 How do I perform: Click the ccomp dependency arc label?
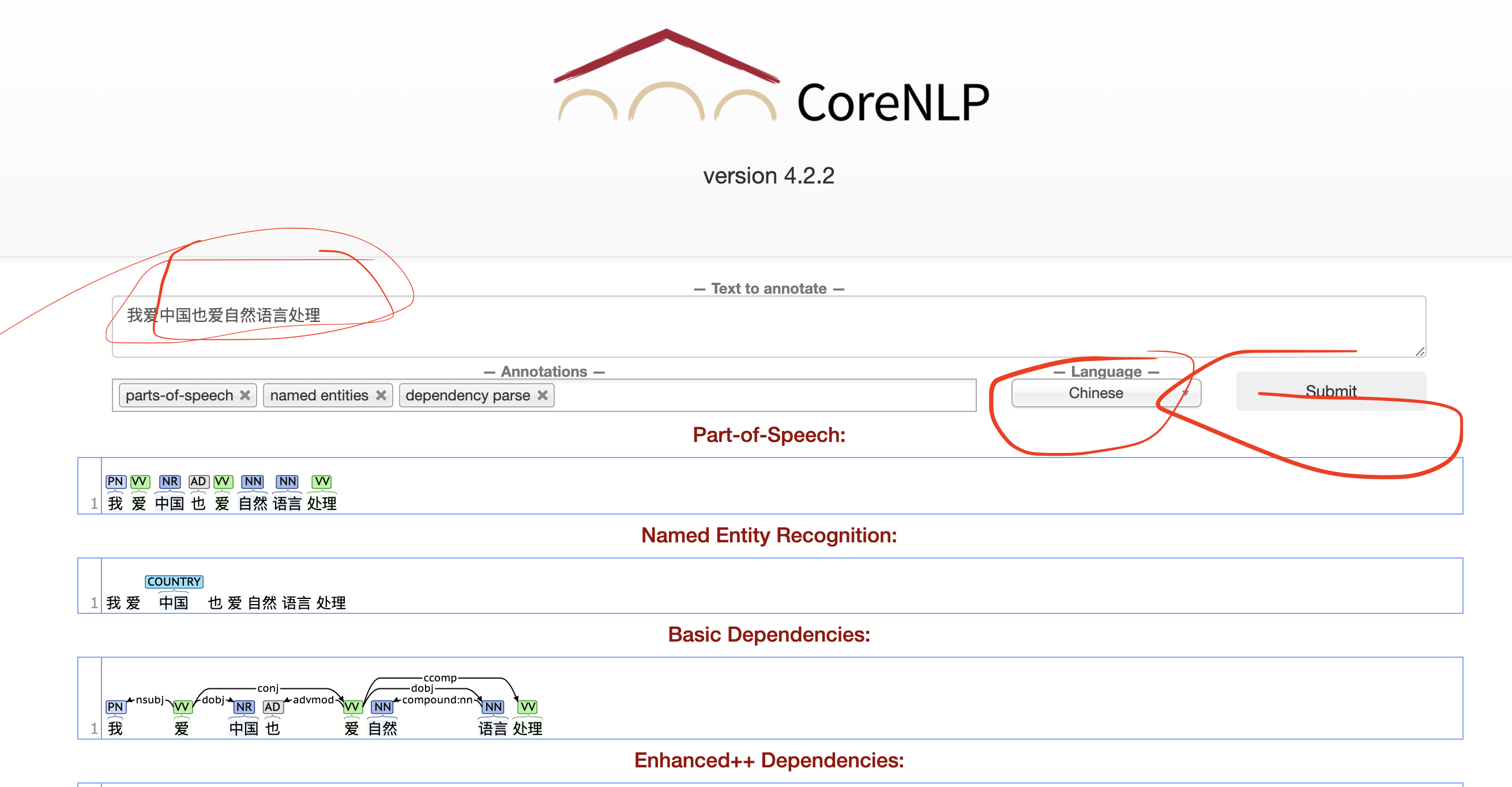tap(439, 677)
